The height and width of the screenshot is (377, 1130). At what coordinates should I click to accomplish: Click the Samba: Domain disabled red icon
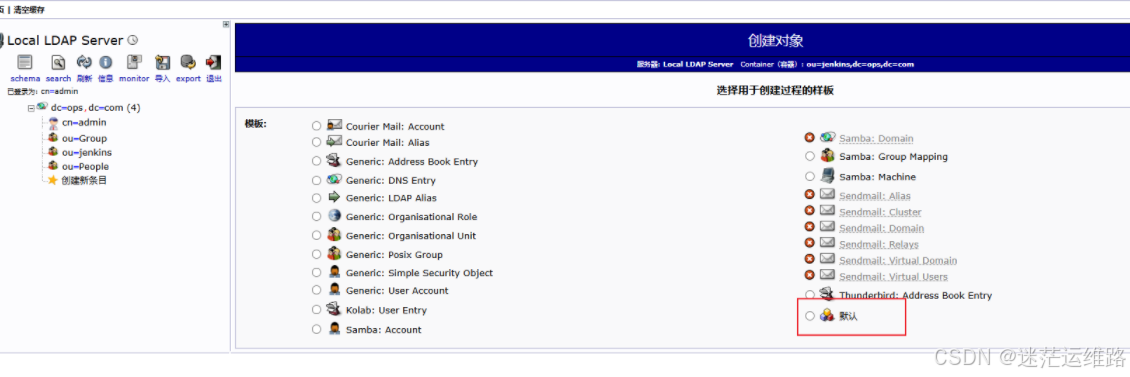point(809,138)
